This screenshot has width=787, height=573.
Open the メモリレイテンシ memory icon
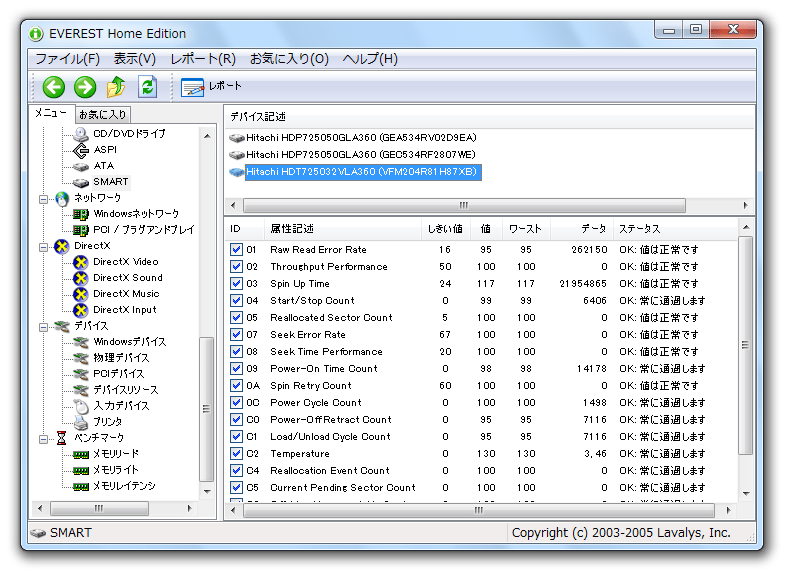(x=81, y=487)
